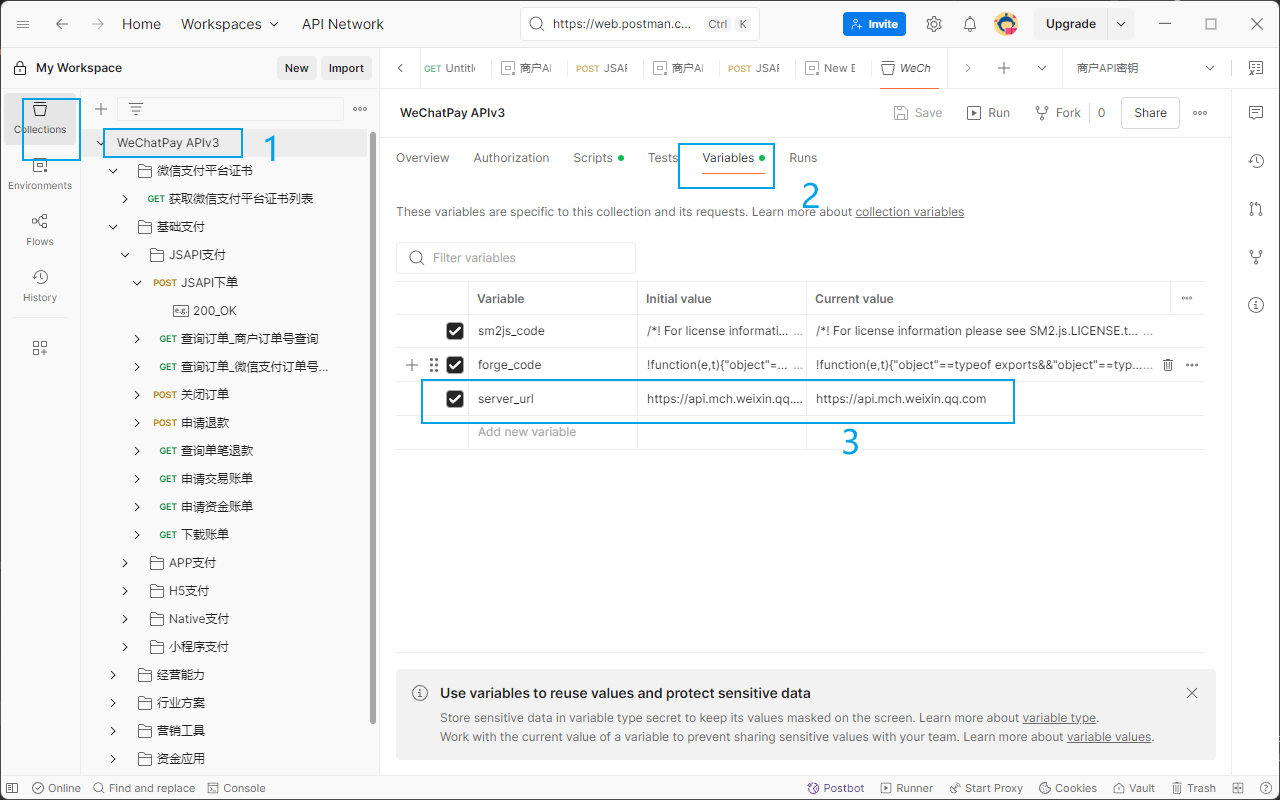
Task: Expand the 营销工具 folder
Action: (113, 731)
